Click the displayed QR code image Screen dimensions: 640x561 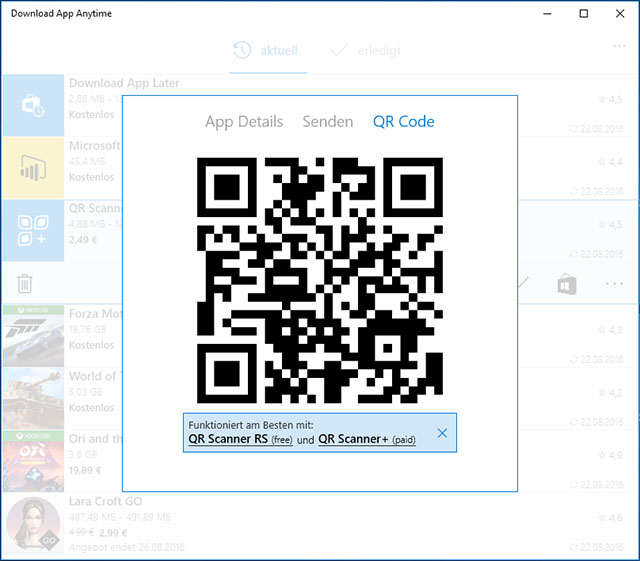tap(320, 280)
